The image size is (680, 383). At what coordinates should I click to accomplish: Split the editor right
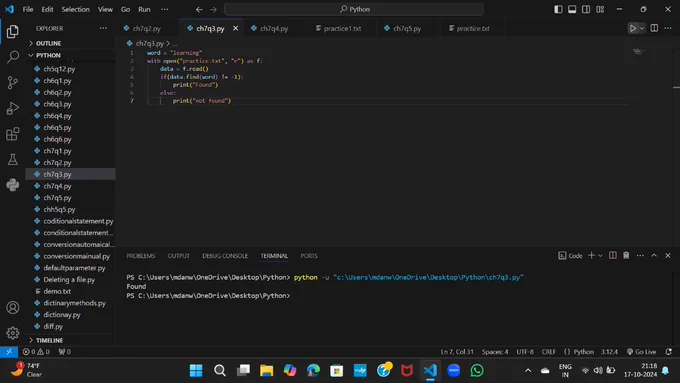(654, 29)
